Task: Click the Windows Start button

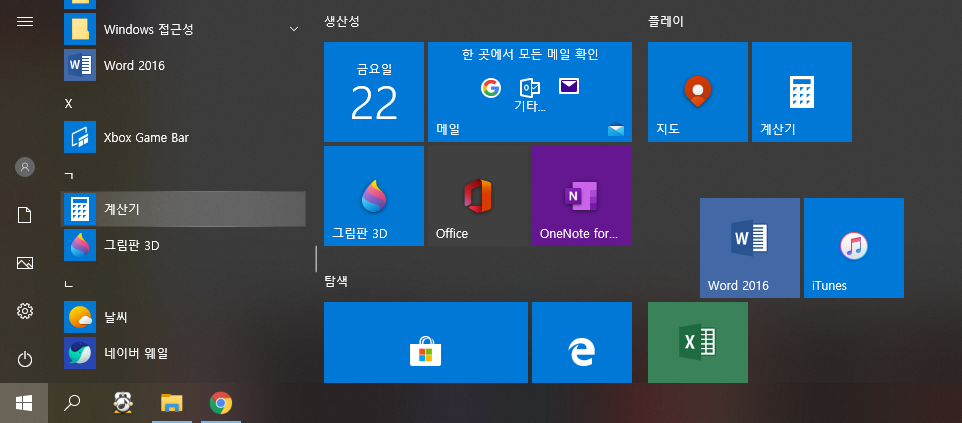Action: click(24, 403)
